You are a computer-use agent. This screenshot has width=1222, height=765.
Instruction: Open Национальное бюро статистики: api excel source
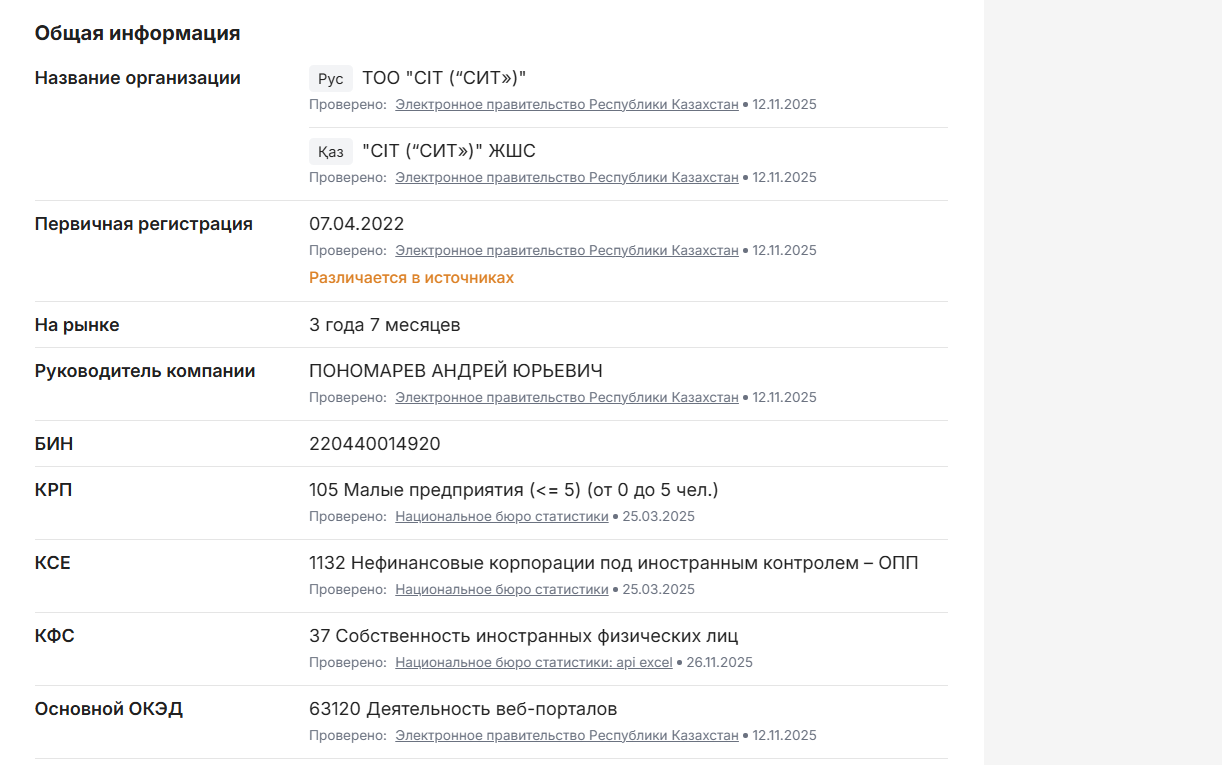click(x=533, y=662)
